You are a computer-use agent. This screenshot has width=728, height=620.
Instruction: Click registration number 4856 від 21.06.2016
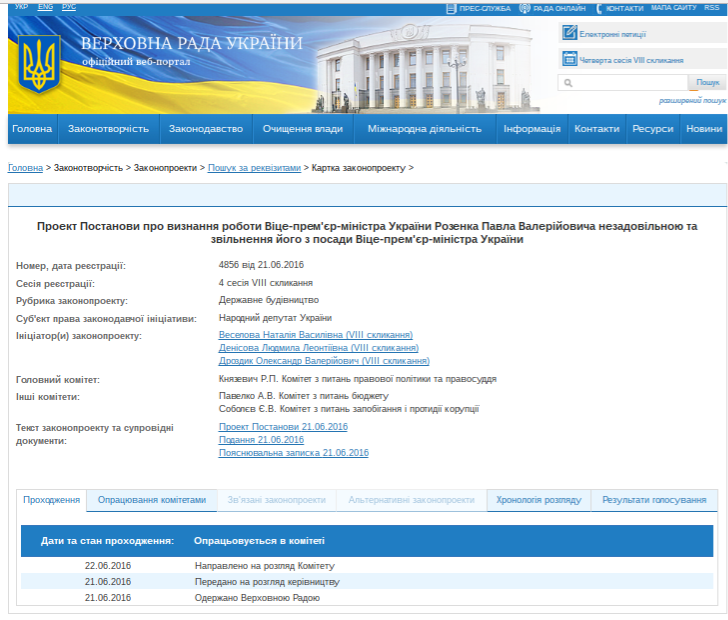(261, 265)
